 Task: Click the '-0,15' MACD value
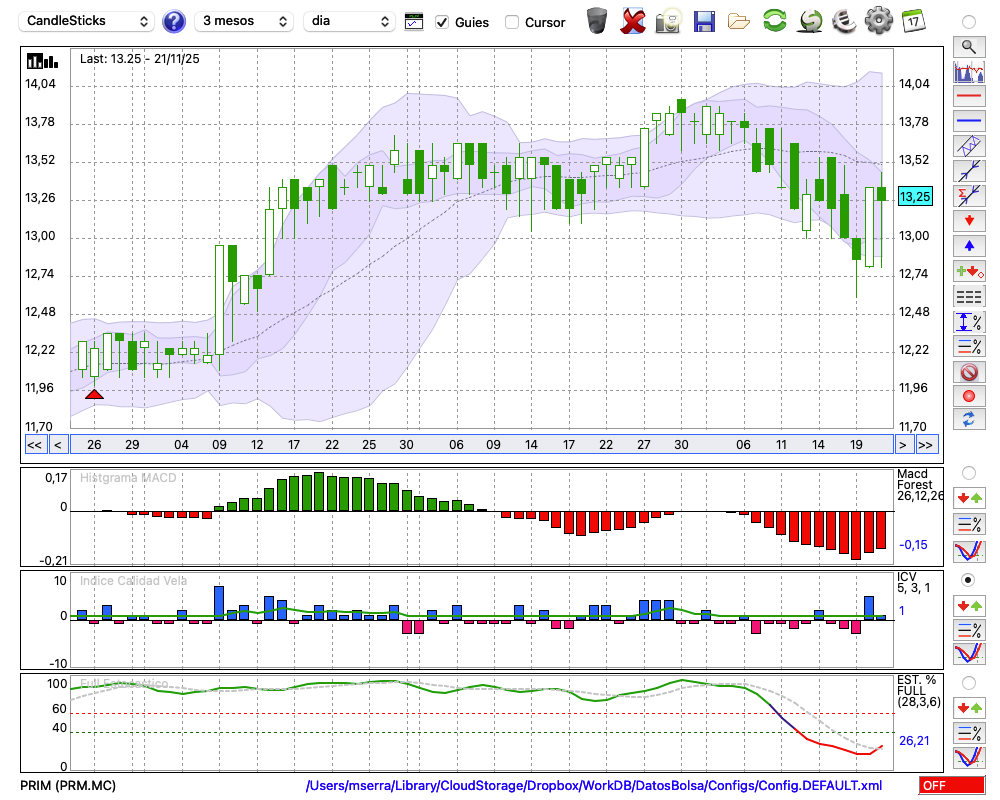913,545
